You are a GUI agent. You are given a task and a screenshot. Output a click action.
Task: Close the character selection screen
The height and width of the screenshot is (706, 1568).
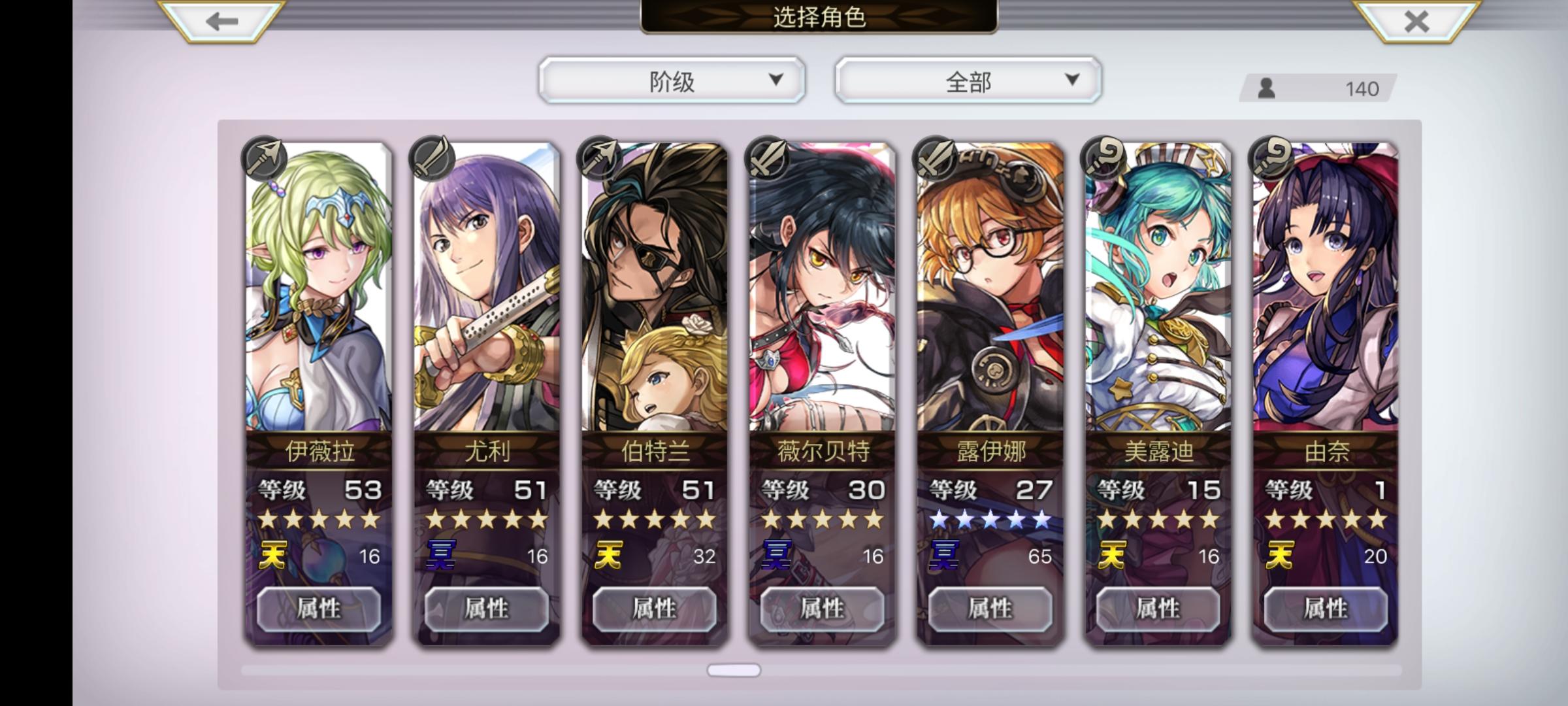click(x=1416, y=21)
